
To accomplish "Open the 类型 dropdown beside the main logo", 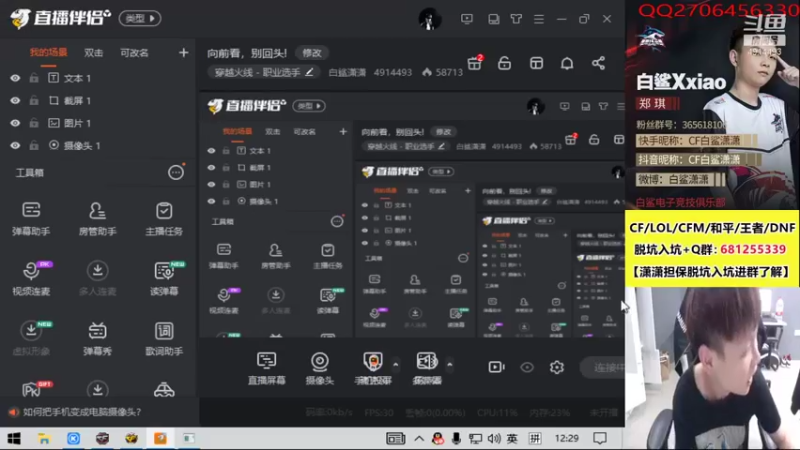I will 140,18.
